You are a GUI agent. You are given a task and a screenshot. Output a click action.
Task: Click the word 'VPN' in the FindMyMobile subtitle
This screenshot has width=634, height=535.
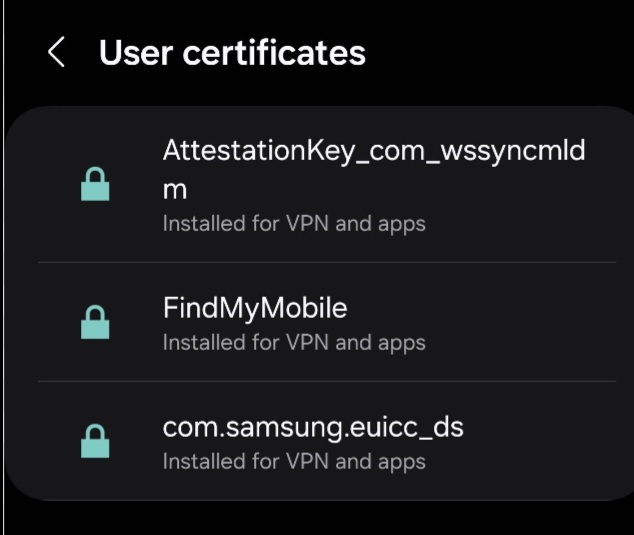(x=307, y=343)
